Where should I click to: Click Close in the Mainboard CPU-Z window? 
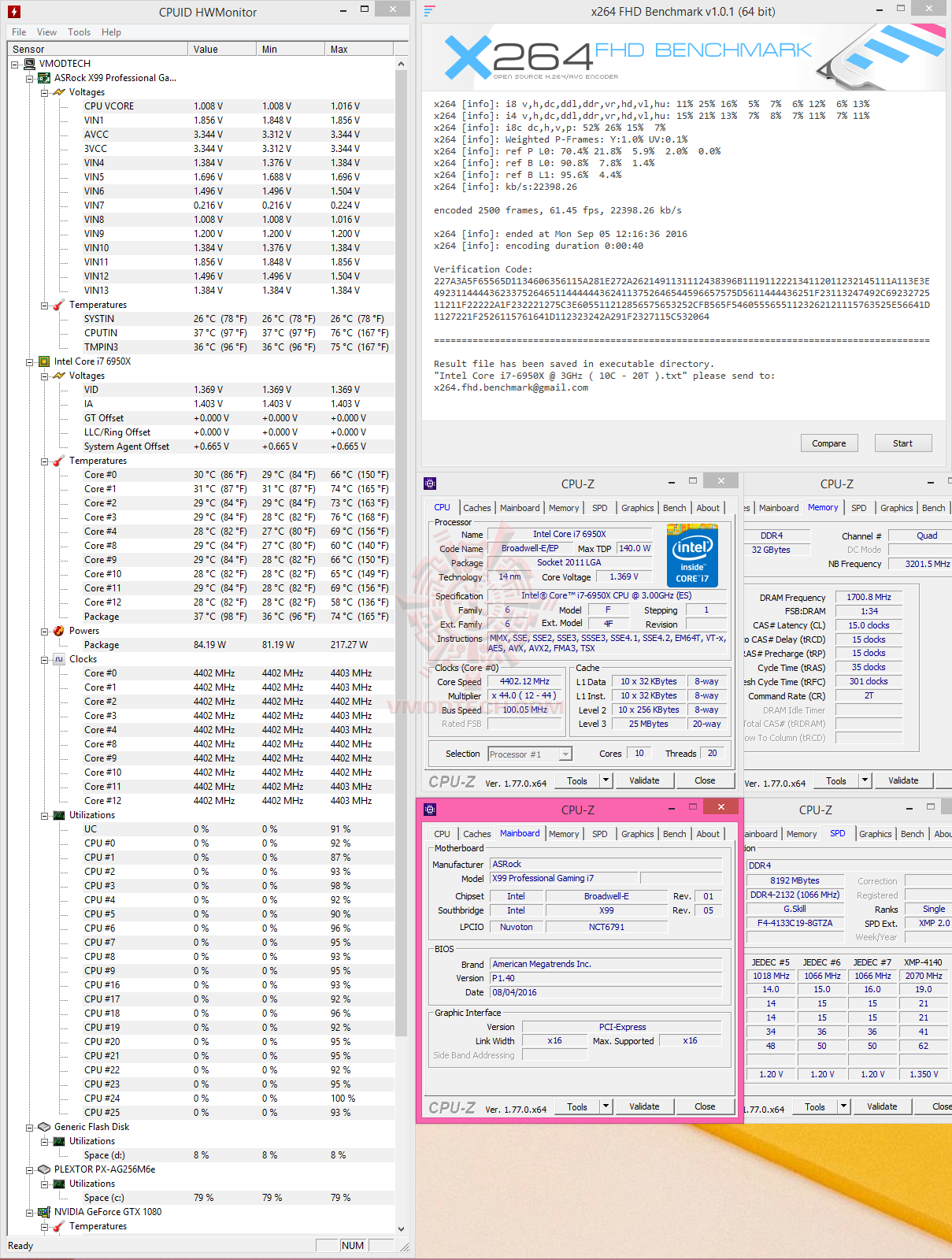coord(705,1106)
